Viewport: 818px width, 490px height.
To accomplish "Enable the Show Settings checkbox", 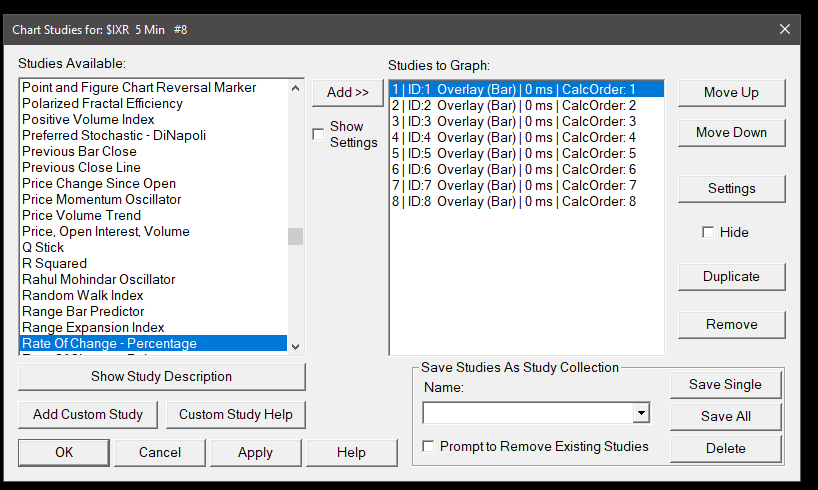I will click(319, 134).
